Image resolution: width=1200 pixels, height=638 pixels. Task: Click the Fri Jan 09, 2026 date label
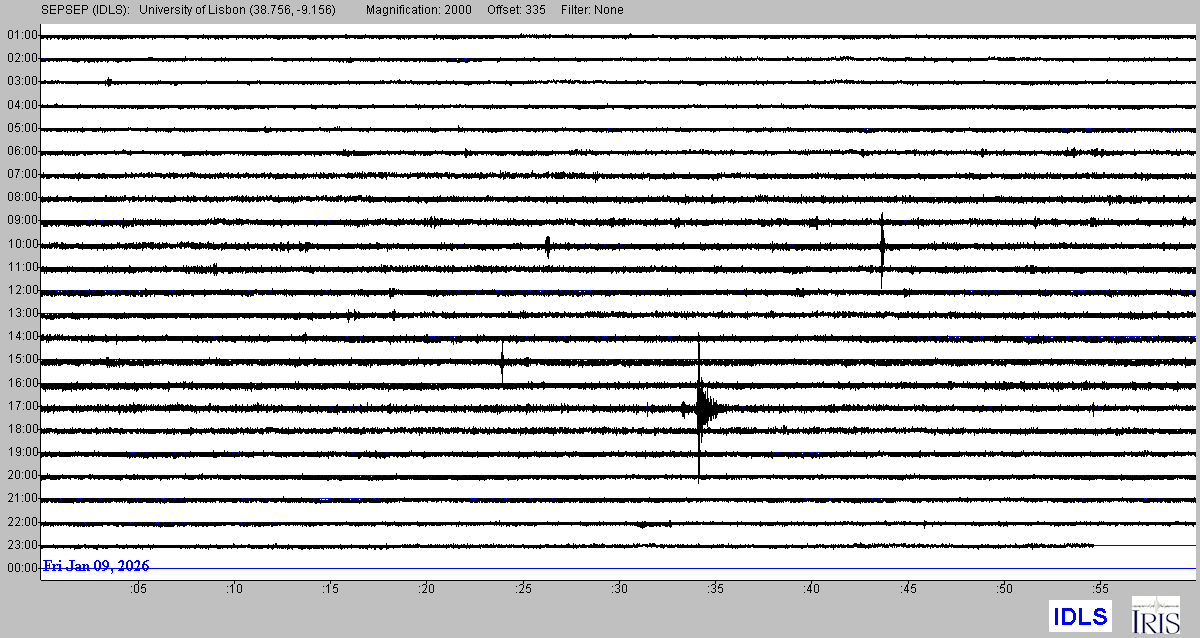(96, 566)
